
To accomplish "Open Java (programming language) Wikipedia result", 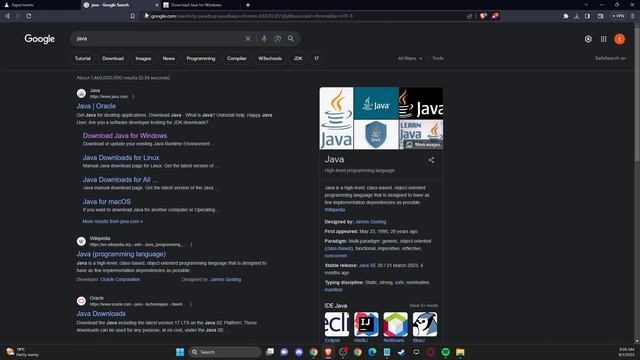I will (x=121, y=254).
